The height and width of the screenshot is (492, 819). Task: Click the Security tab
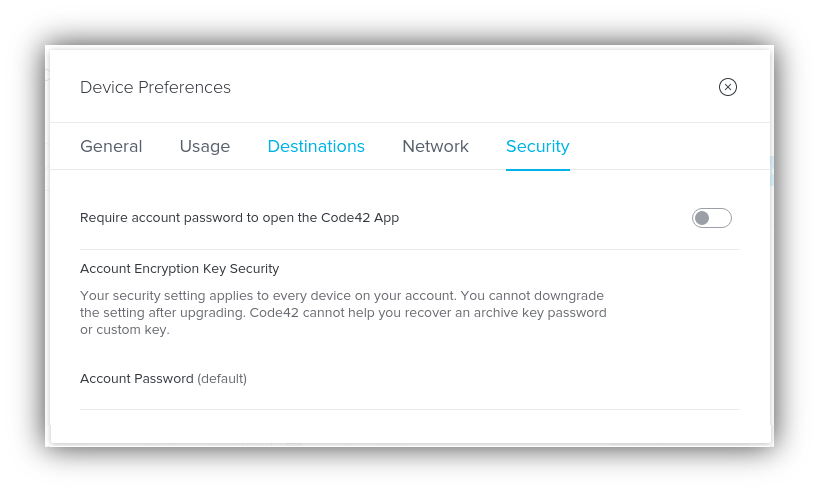[537, 146]
